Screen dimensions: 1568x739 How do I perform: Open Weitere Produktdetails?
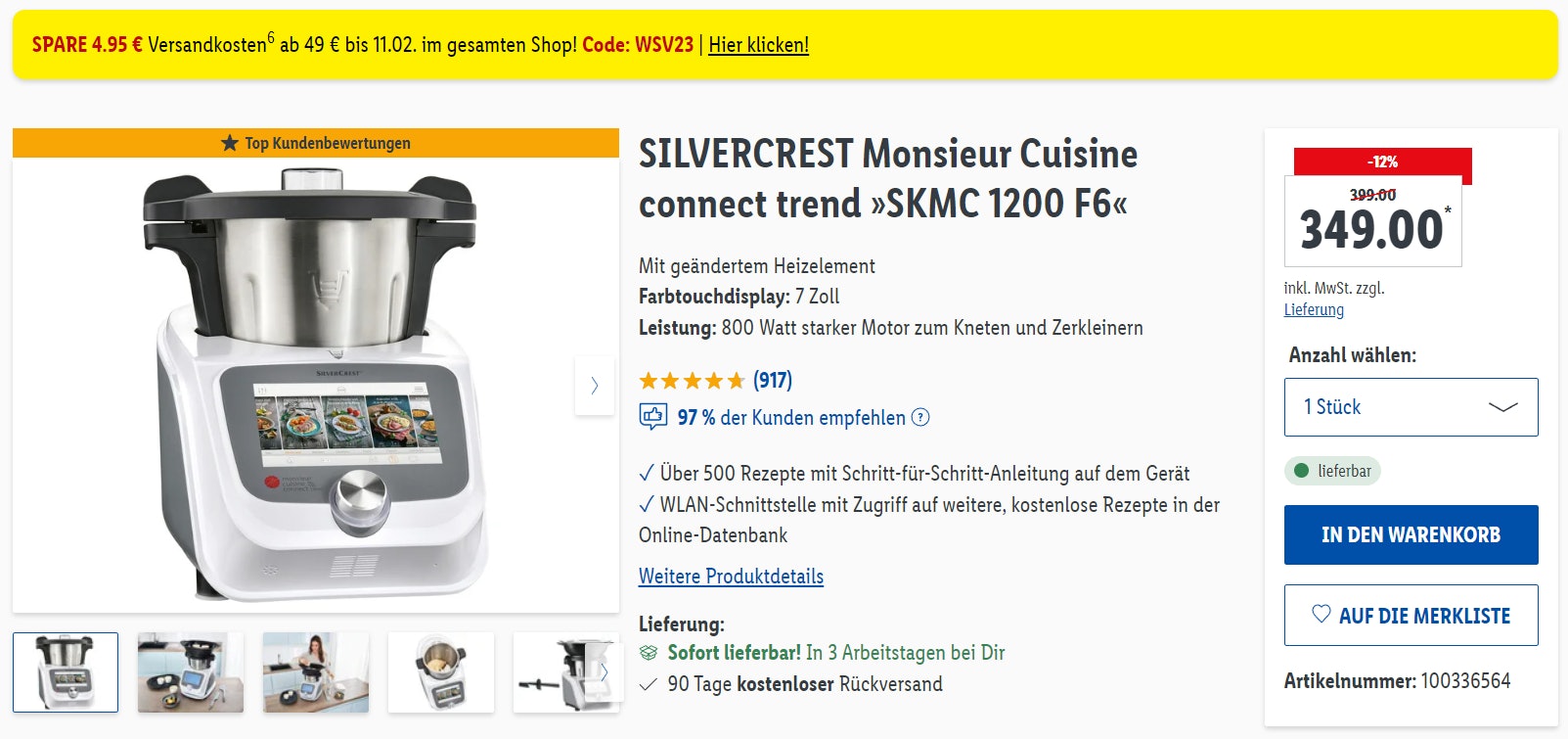click(x=730, y=577)
